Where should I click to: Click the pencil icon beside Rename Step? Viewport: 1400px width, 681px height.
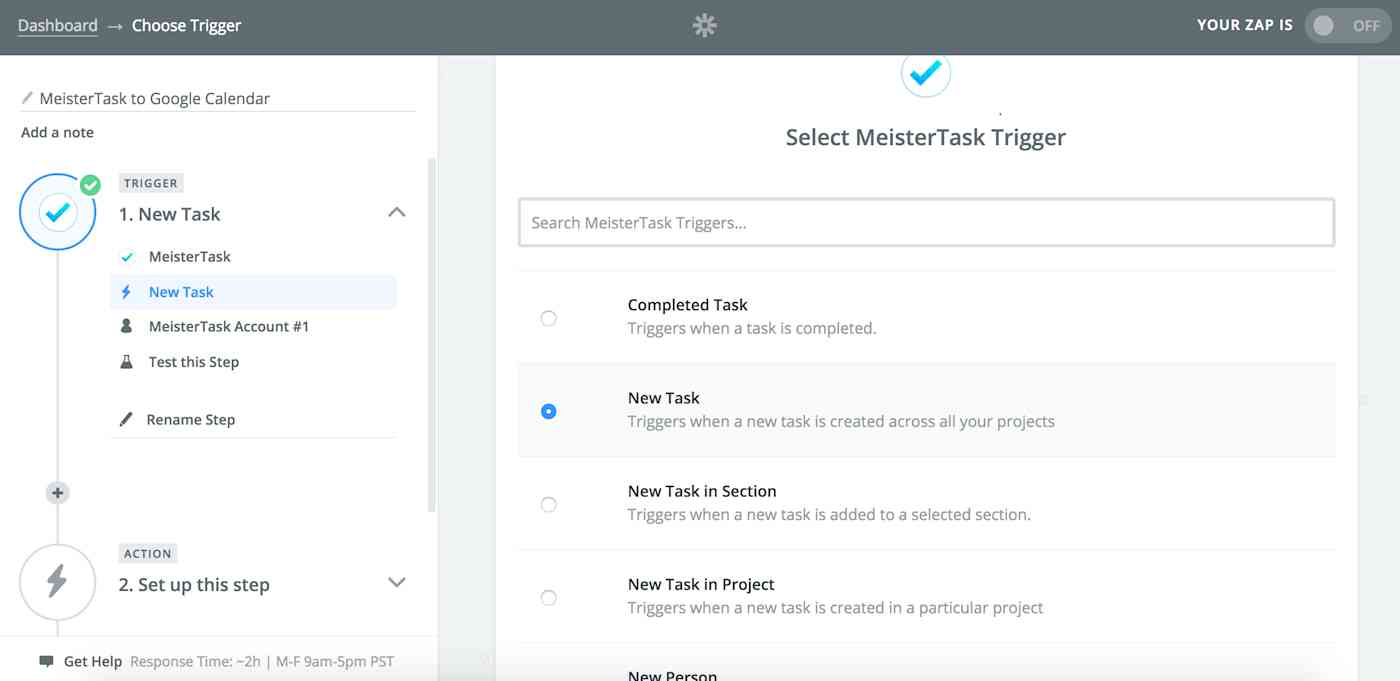pos(126,419)
